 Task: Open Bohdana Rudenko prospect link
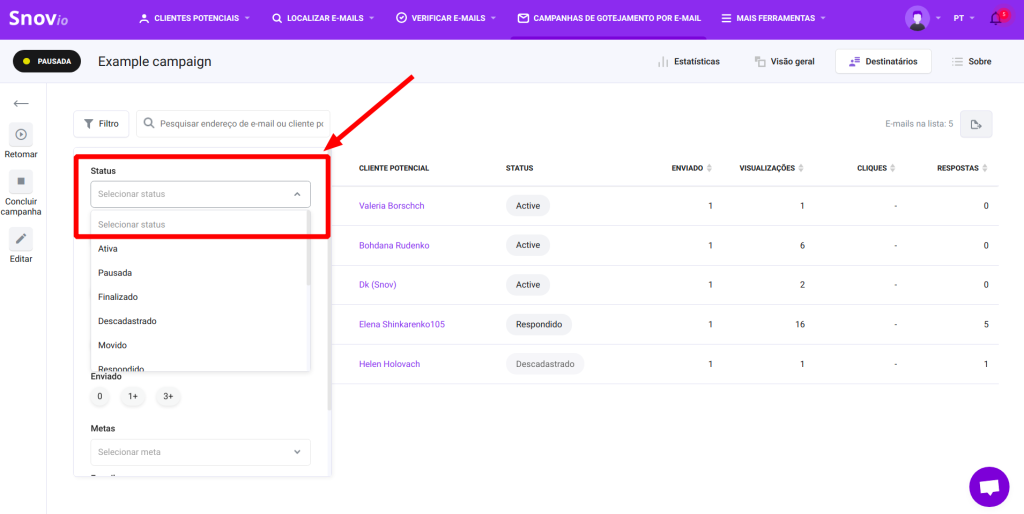tap(394, 246)
